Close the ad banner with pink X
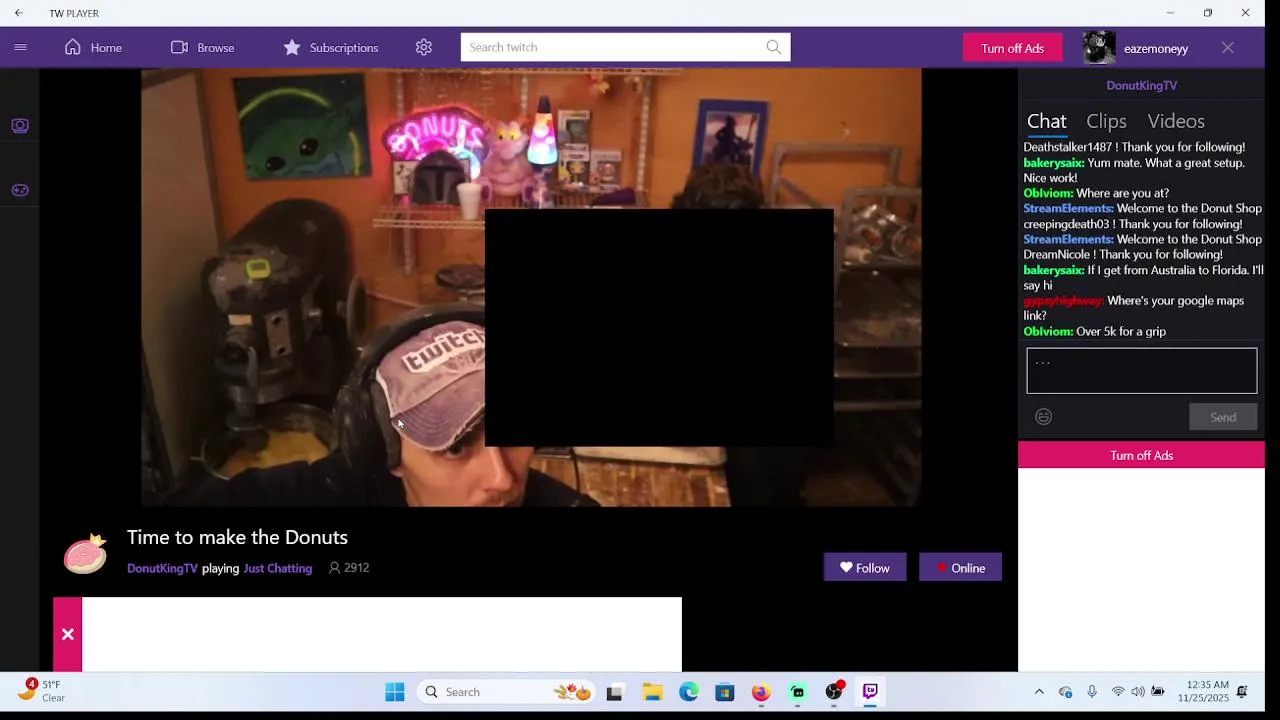The height and width of the screenshot is (720, 1280). [67, 634]
